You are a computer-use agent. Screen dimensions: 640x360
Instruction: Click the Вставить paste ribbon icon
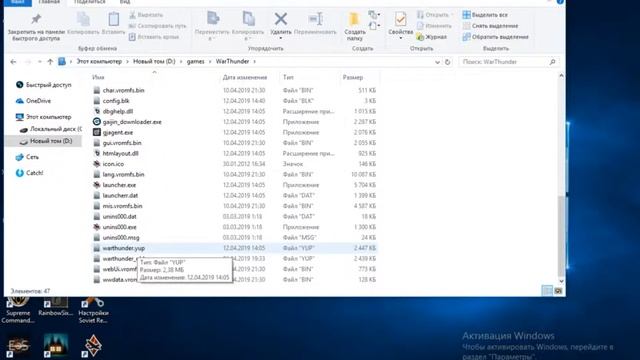tap(113, 19)
